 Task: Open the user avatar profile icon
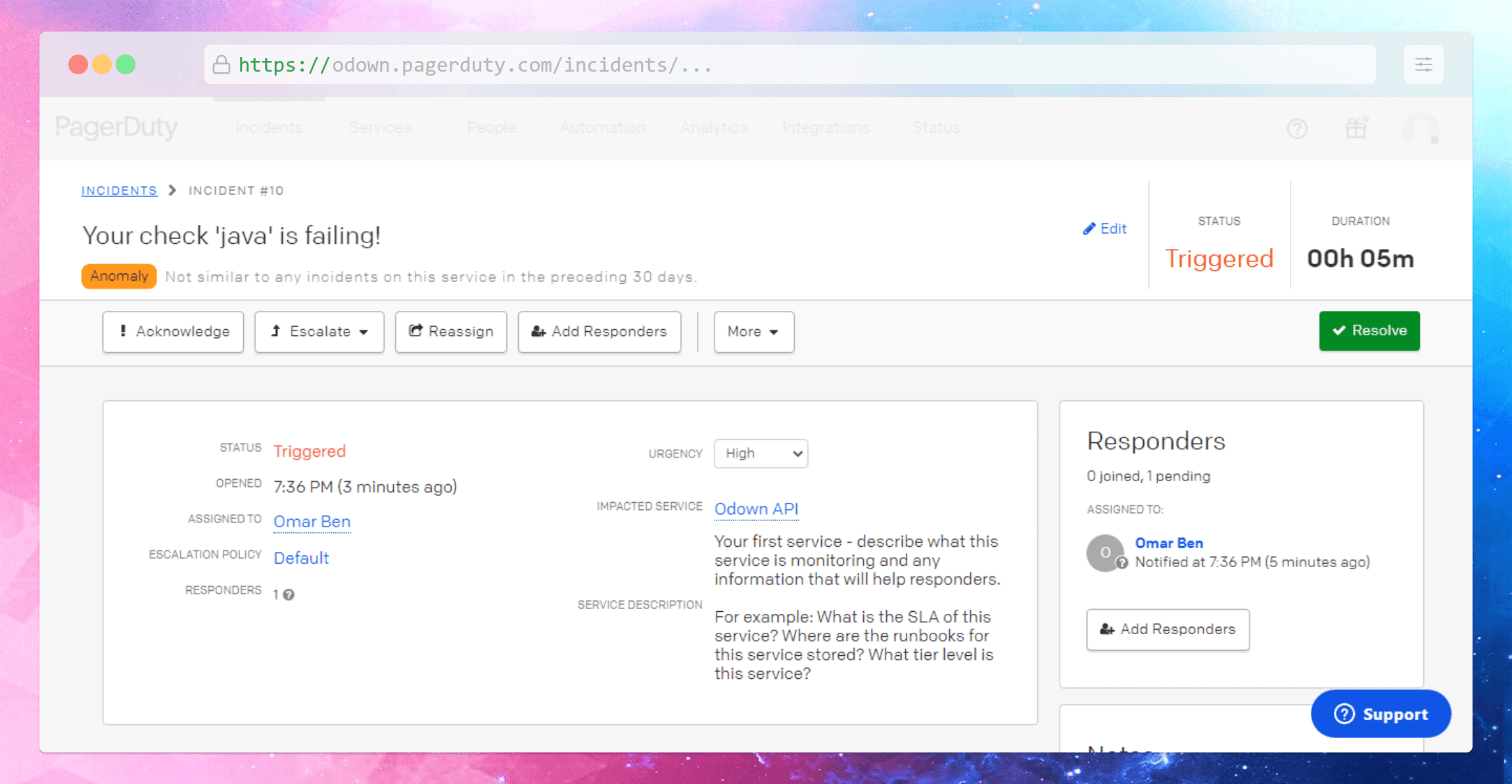tap(1420, 128)
